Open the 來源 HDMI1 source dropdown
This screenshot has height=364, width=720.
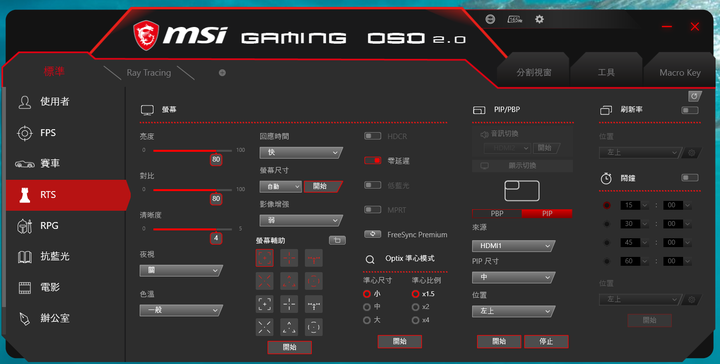tap(513, 246)
